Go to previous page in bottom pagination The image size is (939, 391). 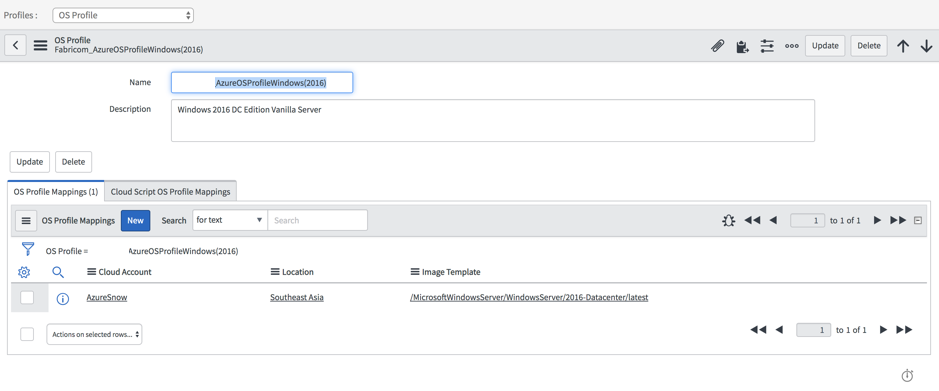tap(779, 330)
